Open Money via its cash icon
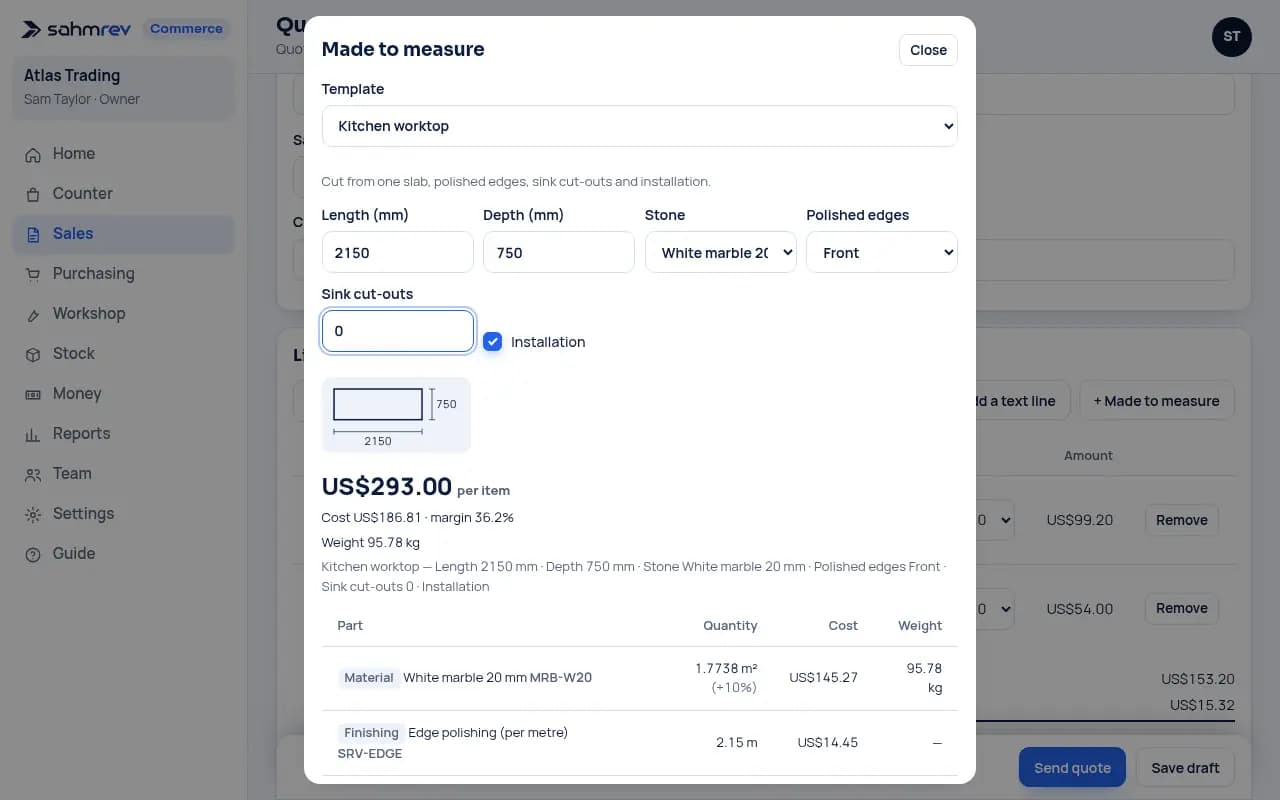Screen dimensions: 1280x800 tap(33, 394)
